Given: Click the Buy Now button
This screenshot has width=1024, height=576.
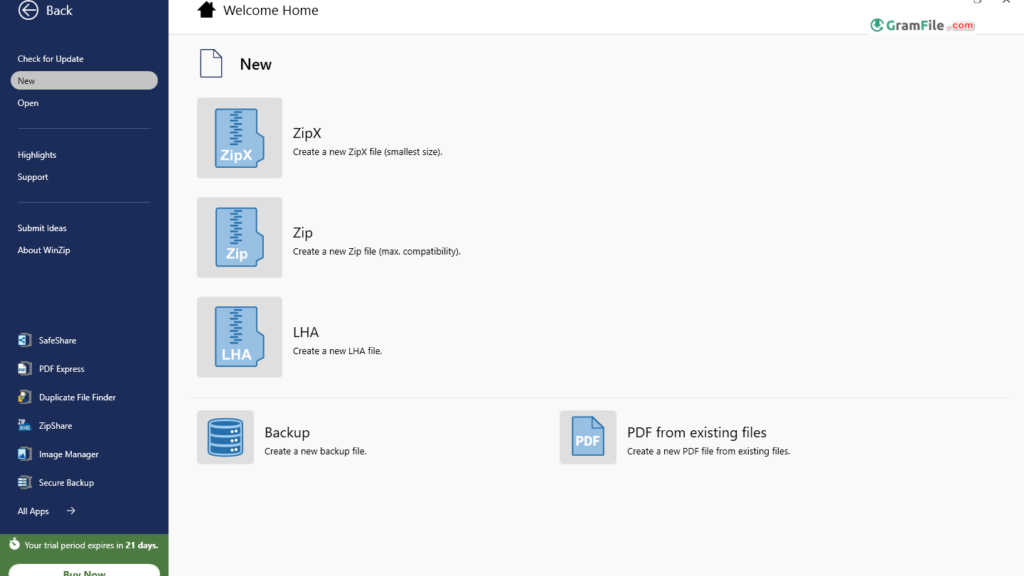Looking at the screenshot, I should click(x=84, y=570).
